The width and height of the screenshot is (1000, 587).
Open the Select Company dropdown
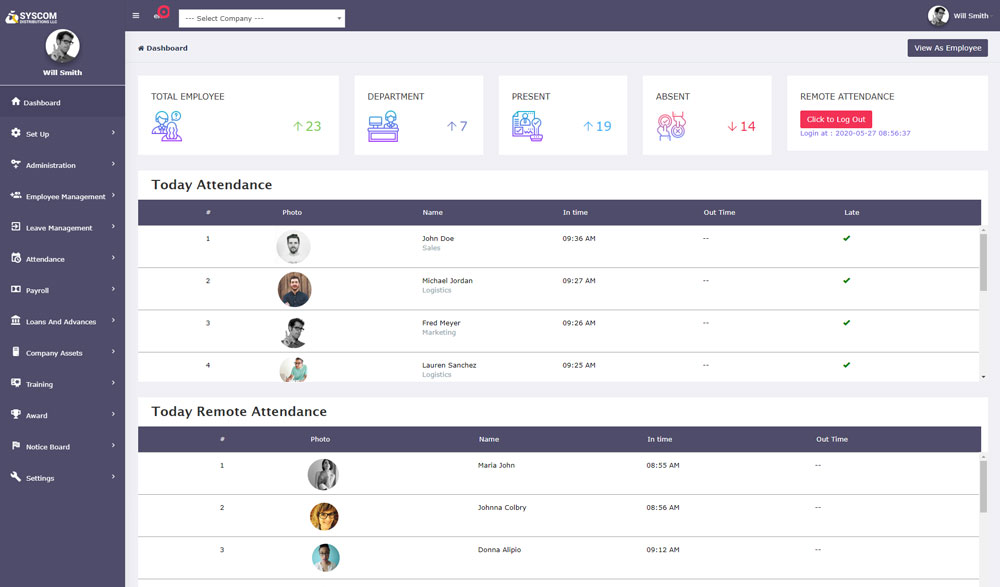point(262,18)
